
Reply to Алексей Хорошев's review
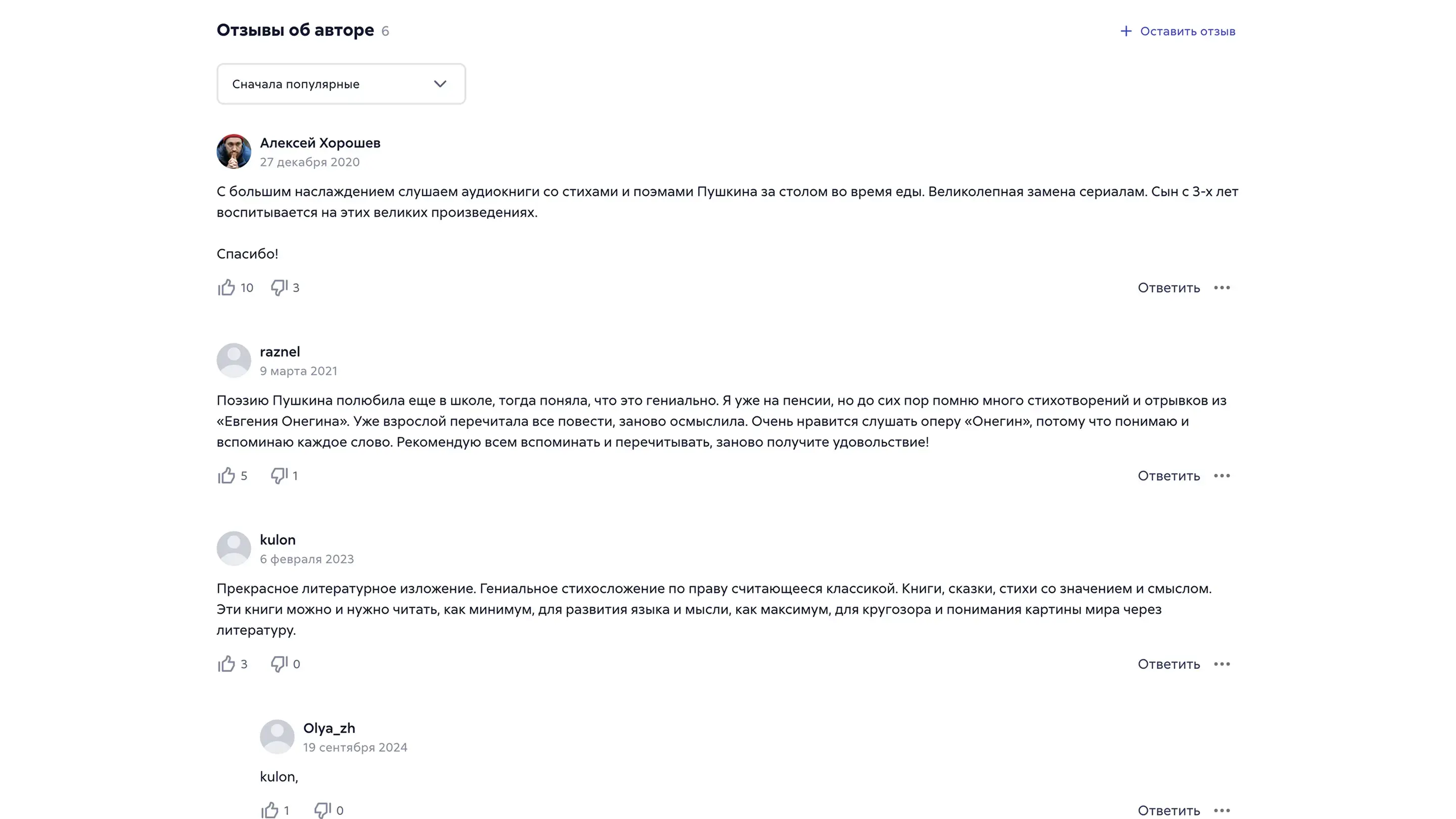point(1168,288)
